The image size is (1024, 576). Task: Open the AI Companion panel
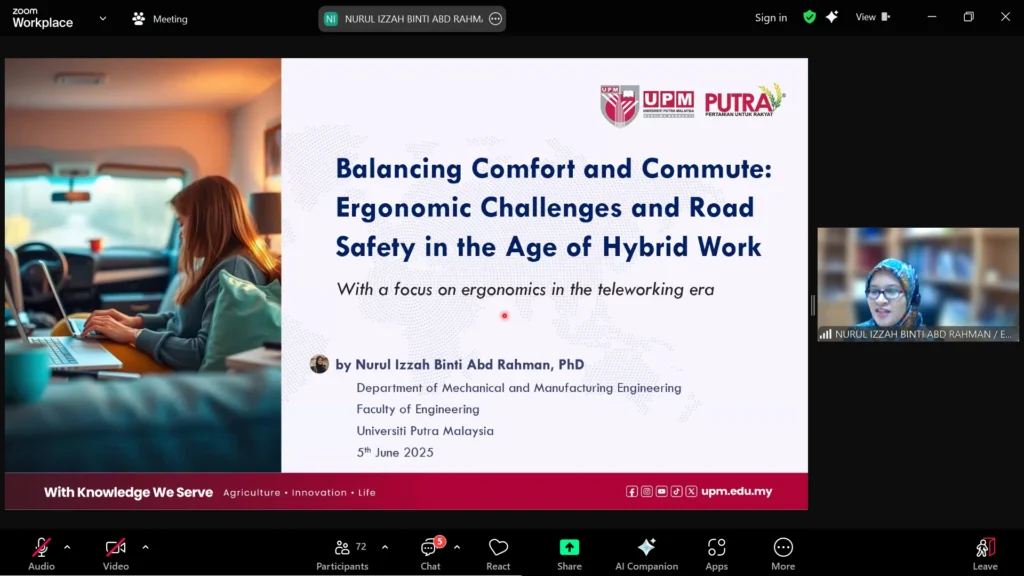(647, 554)
